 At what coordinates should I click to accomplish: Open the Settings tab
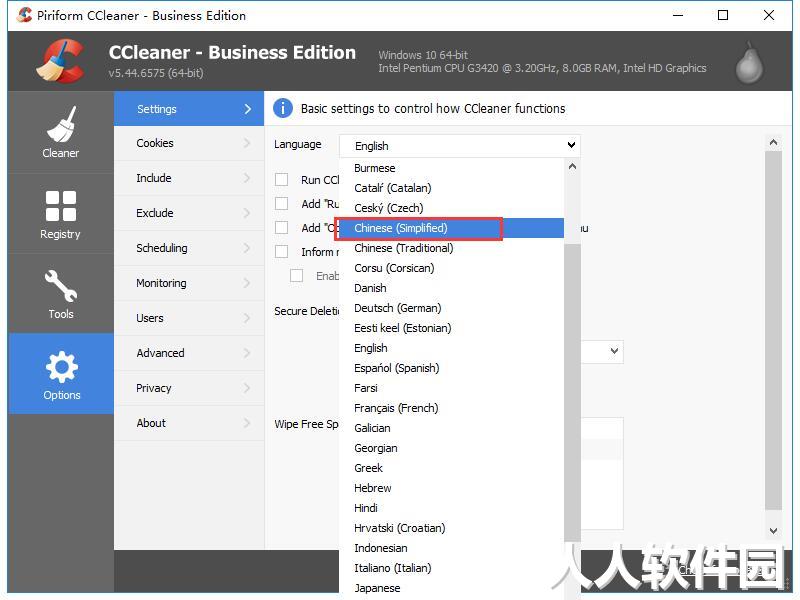tap(189, 109)
